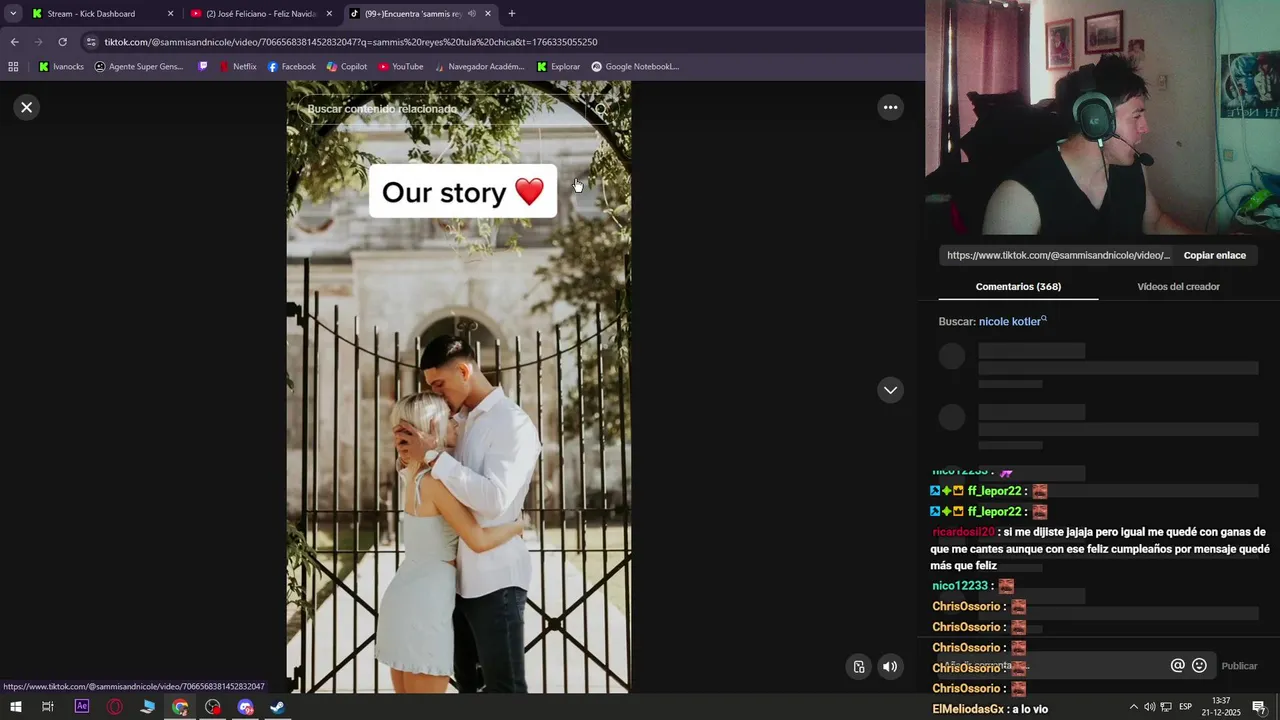Image resolution: width=1280 pixels, height=720 pixels.
Task: Open the Windows Start menu
Action: coord(15,707)
